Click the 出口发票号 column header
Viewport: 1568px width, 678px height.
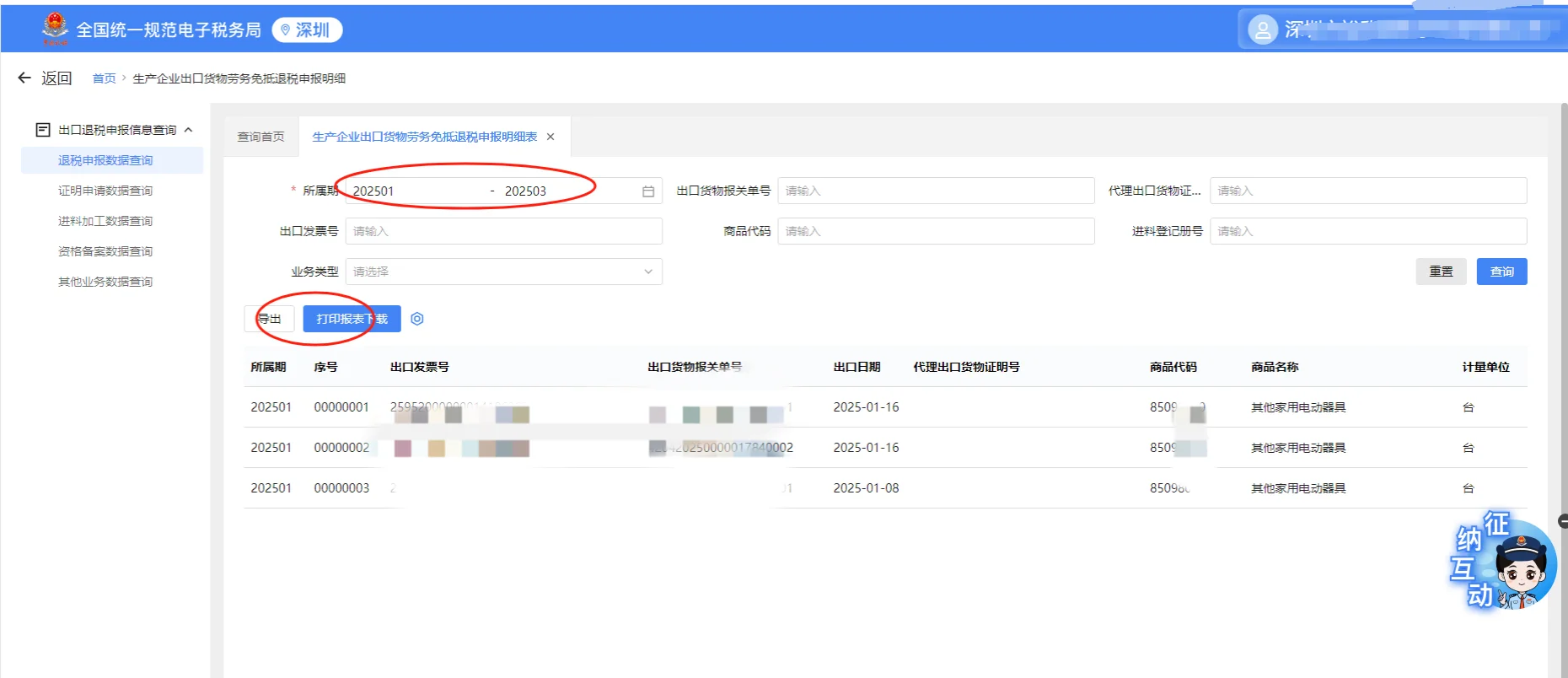click(420, 367)
